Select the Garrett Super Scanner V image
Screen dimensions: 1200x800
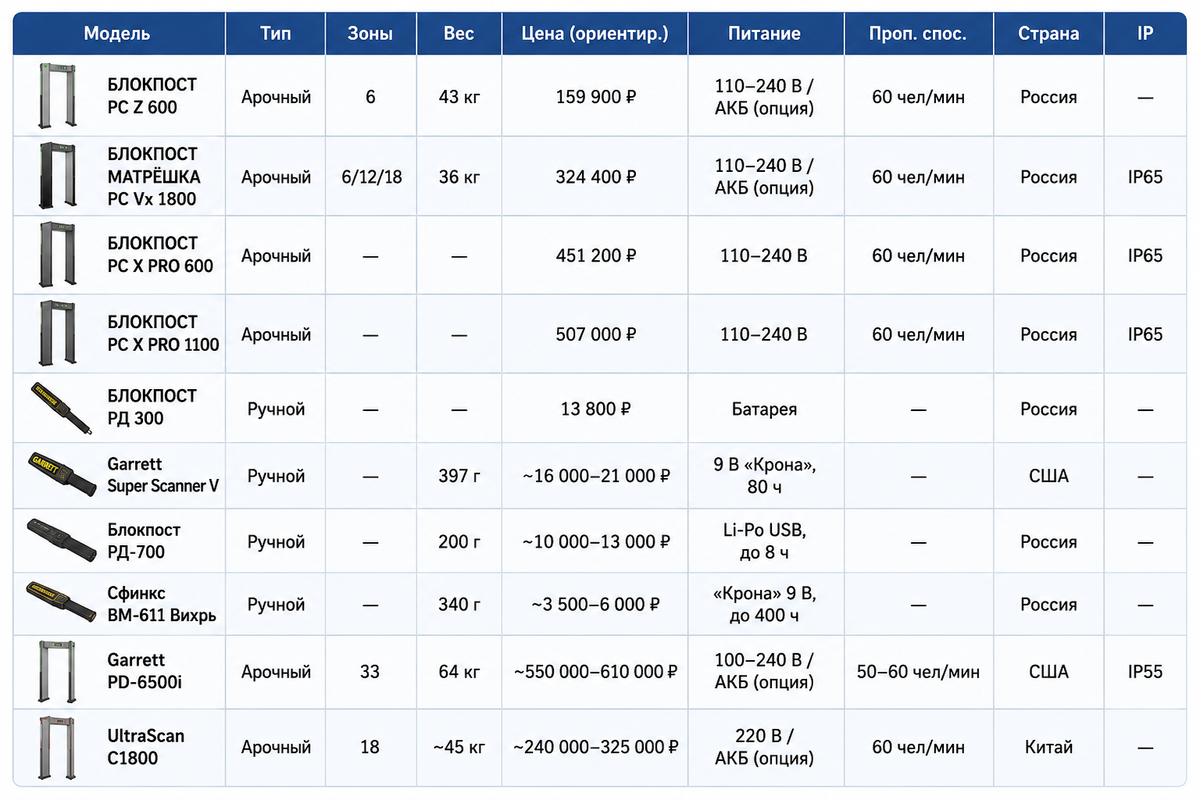[x=60, y=474]
